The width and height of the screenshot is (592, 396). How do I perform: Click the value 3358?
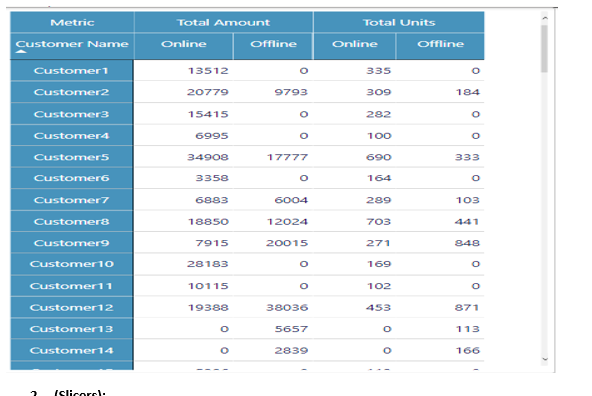point(212,178)
